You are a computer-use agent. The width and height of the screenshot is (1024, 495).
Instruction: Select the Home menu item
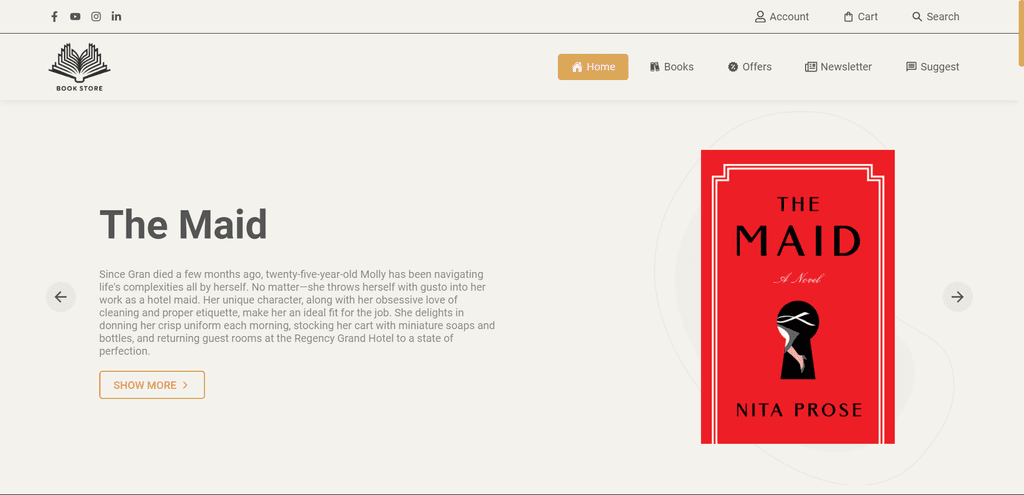point(593,67)
